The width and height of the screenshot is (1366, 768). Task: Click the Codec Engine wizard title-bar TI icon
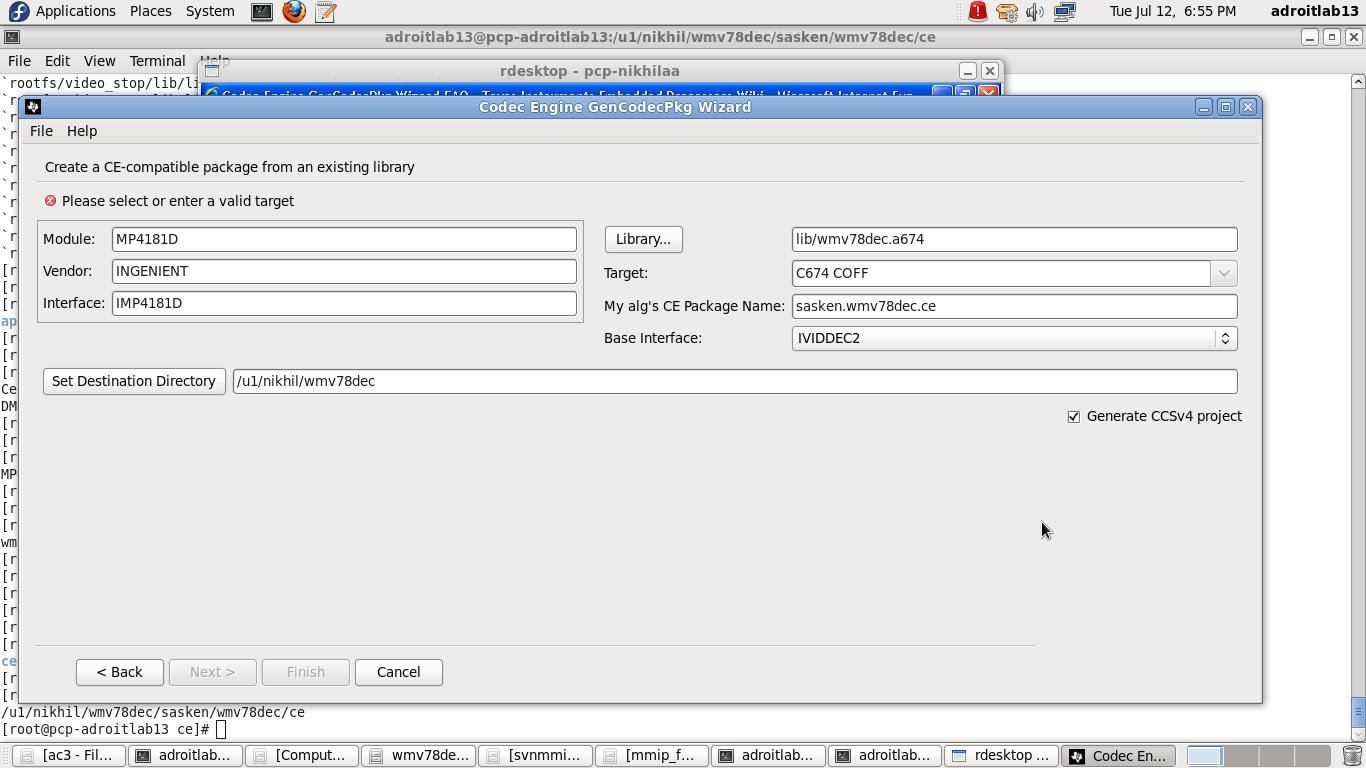33,107
